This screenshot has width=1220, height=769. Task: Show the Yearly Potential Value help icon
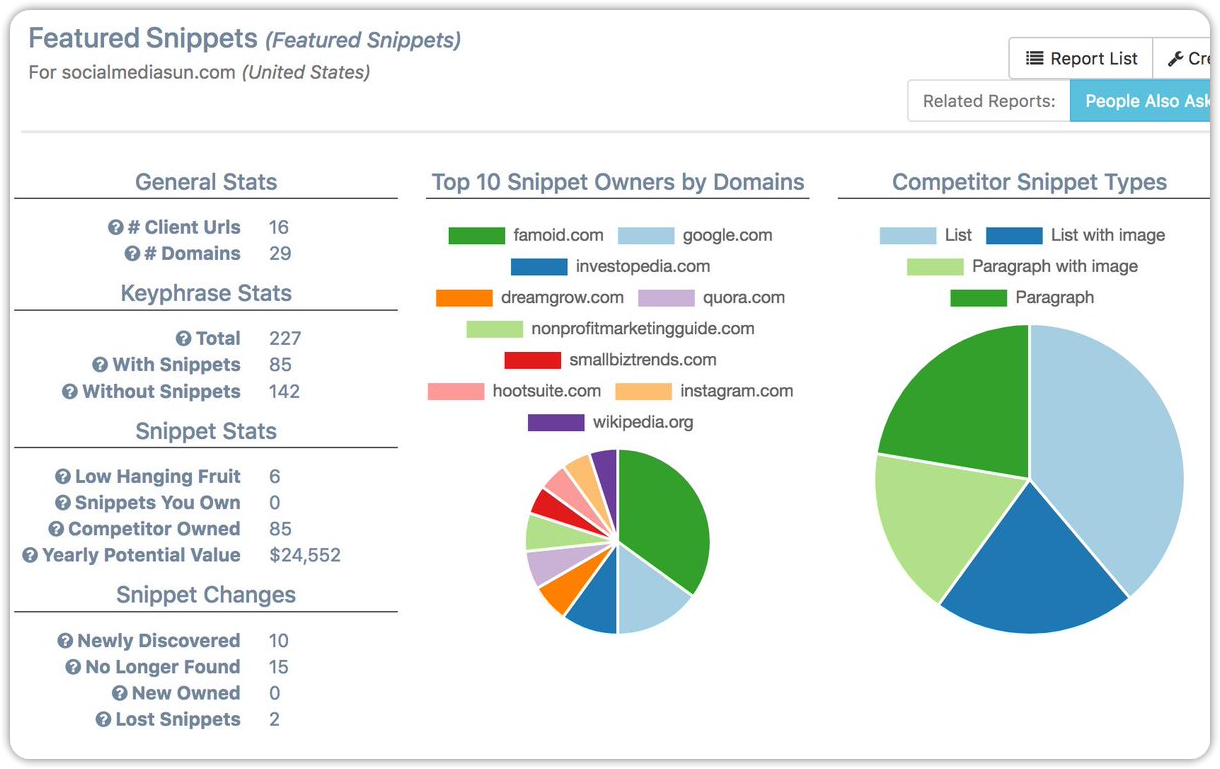point(30,555)
